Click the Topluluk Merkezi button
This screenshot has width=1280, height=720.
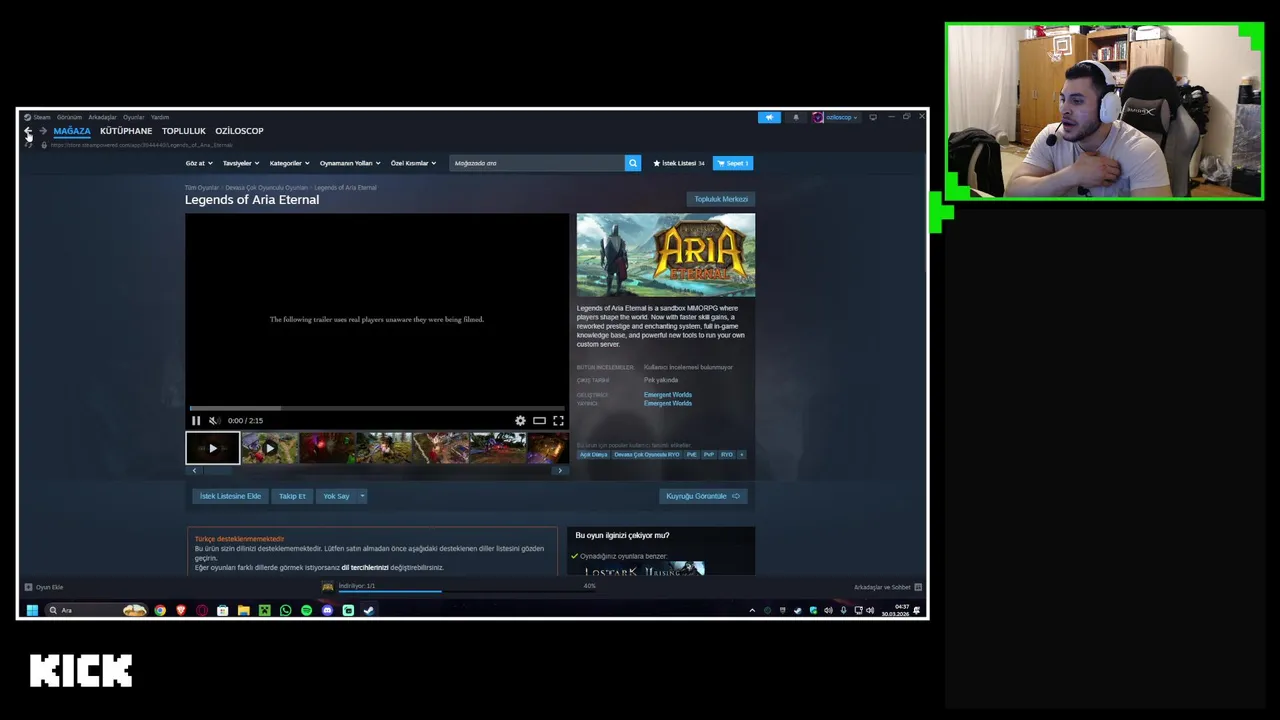point(721,199)
